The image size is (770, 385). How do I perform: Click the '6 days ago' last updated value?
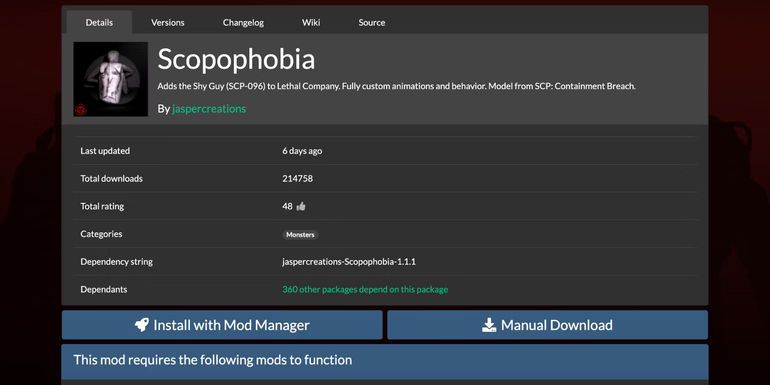tap(302, 151)
